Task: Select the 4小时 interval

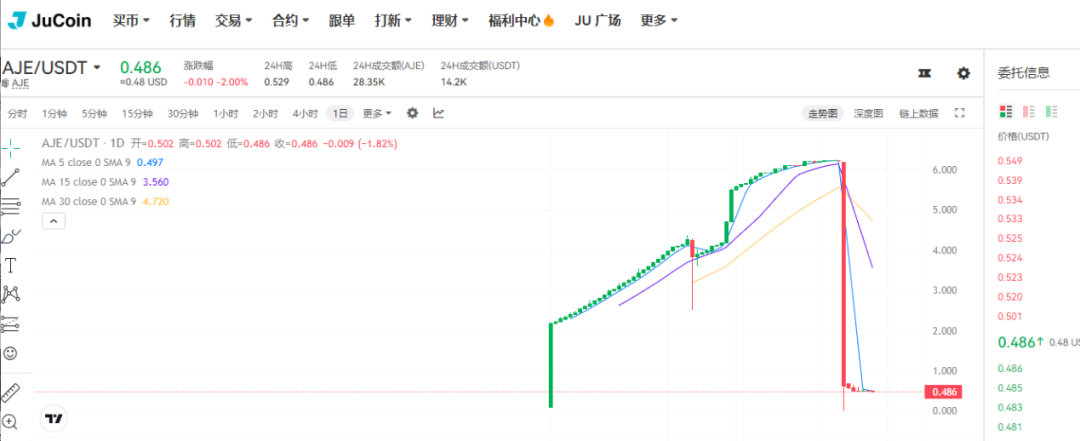Action: (305, 113)
